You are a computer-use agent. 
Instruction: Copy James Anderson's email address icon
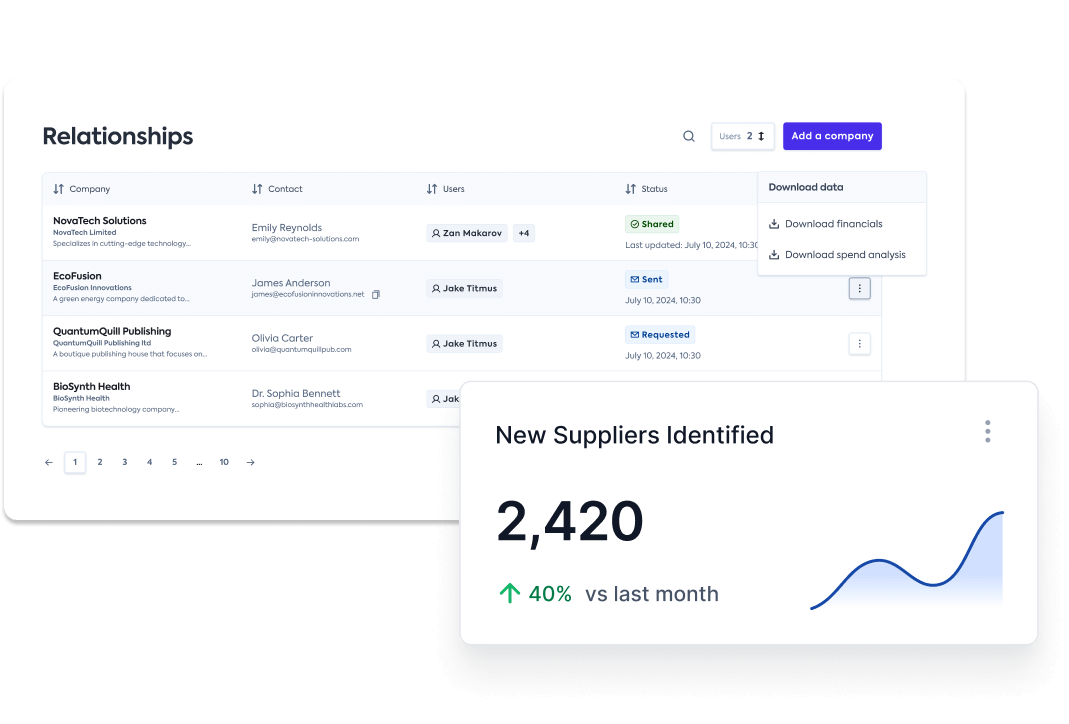(x=376, y=295)
